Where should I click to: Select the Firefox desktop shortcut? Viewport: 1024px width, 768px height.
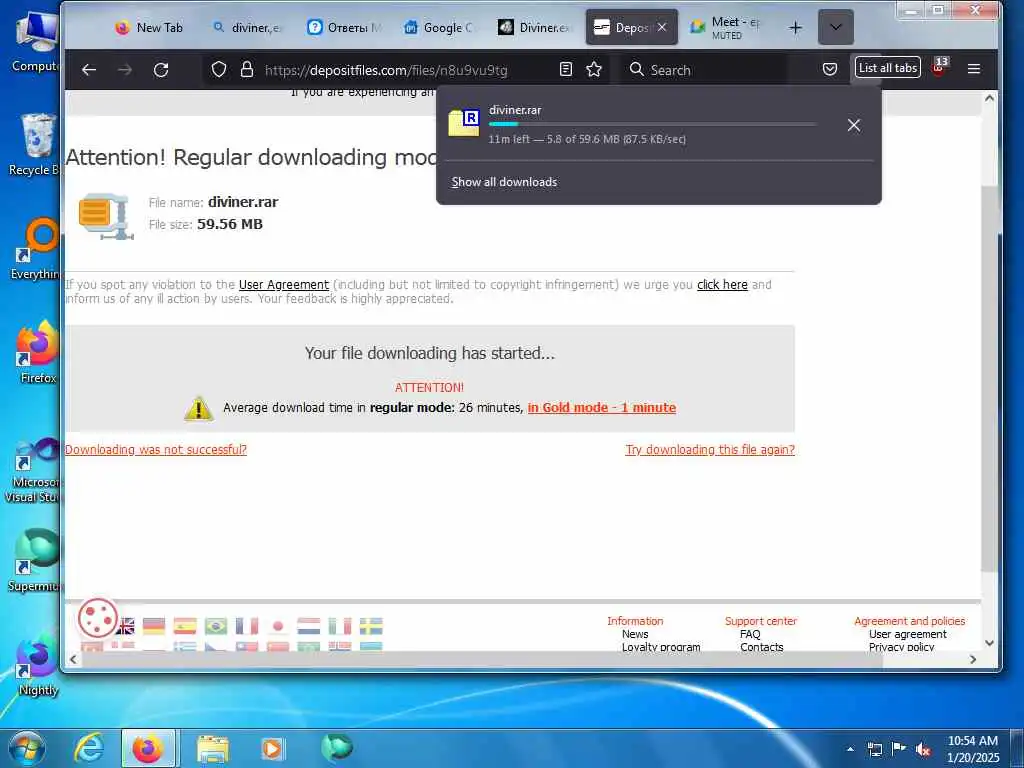click(x=38, y=351)
